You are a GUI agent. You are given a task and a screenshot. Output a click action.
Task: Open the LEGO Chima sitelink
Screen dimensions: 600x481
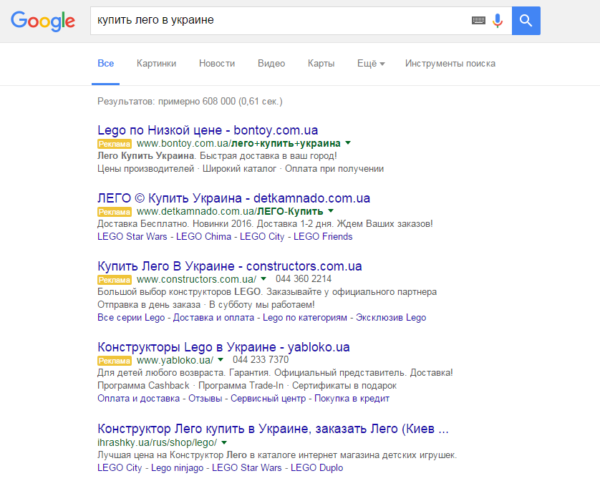204,236
